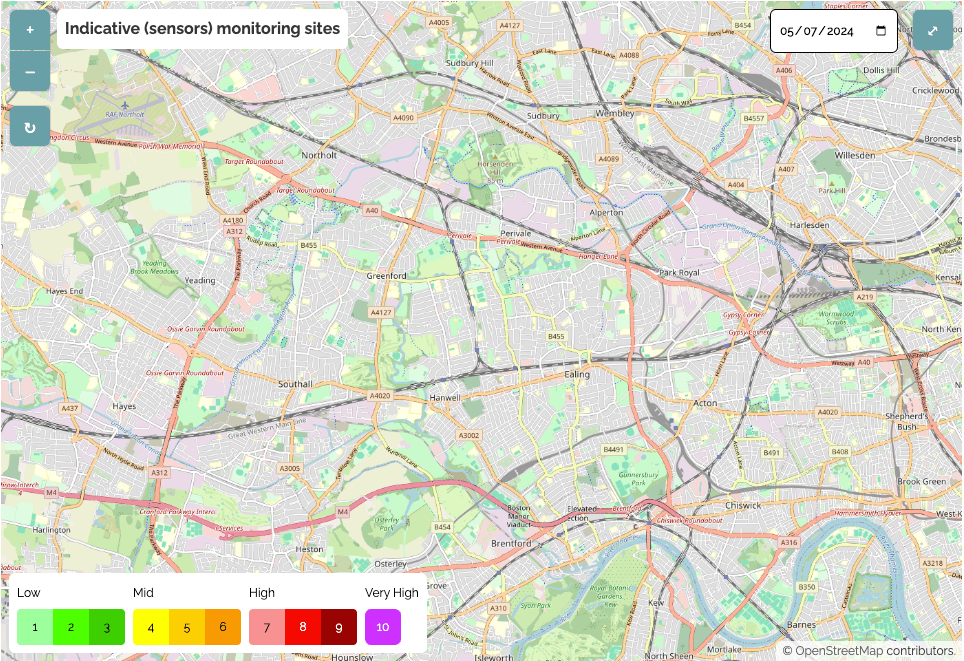Select legend swatch level 1
This screenshot has height=661, width=964.
click(x=35, y=627)
